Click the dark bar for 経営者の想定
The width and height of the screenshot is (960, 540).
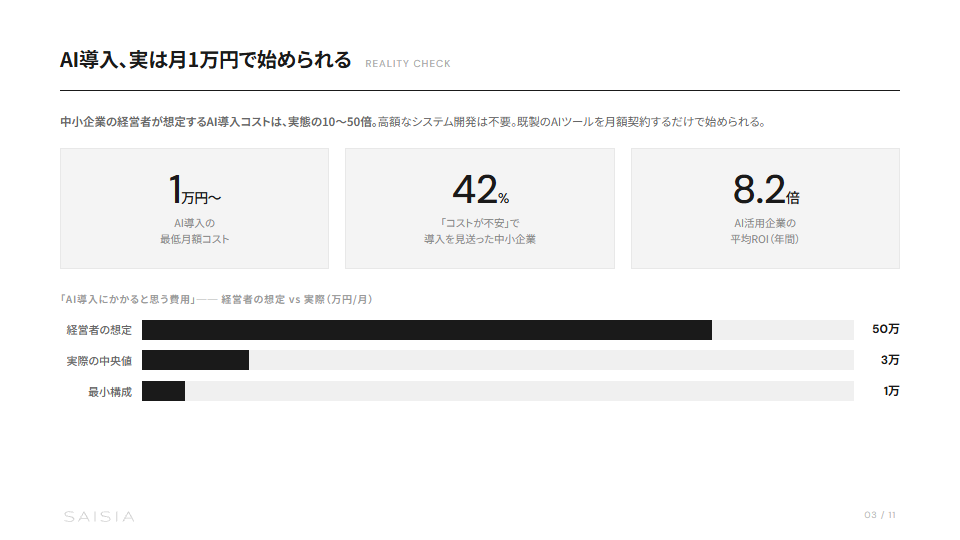click(x=427, y=330)
